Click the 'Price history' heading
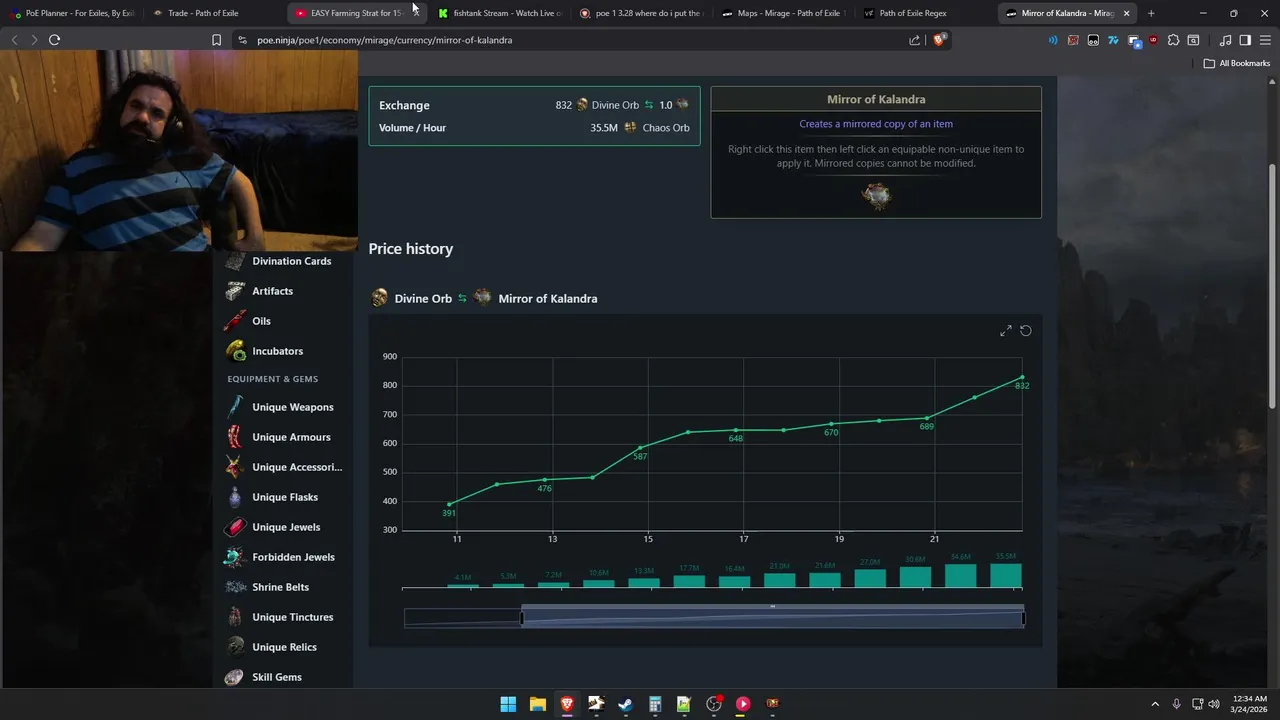This screenshot has width=1280, height=720. (411, 249)
